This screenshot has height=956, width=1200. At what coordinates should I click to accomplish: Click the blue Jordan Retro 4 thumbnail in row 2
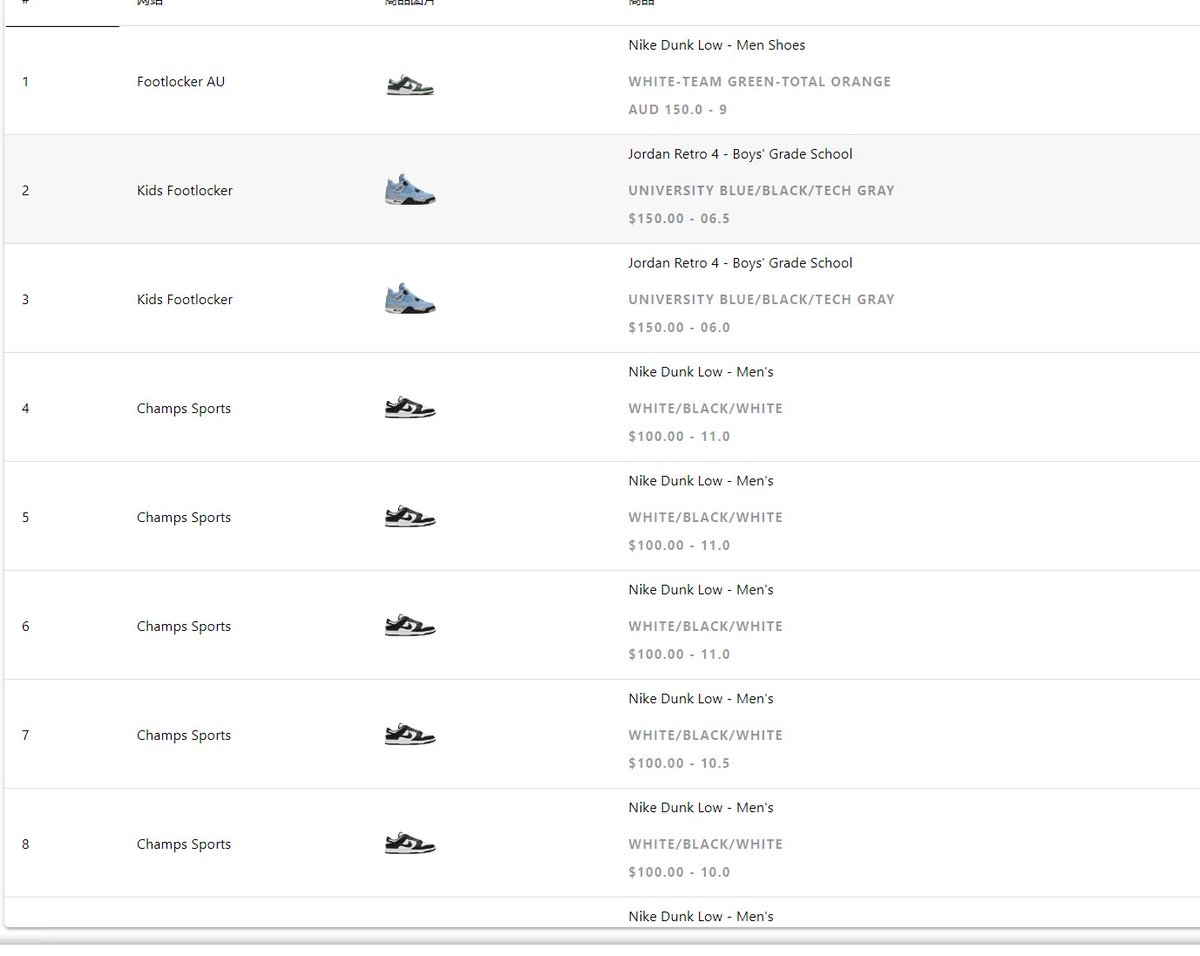pos(410,190)
